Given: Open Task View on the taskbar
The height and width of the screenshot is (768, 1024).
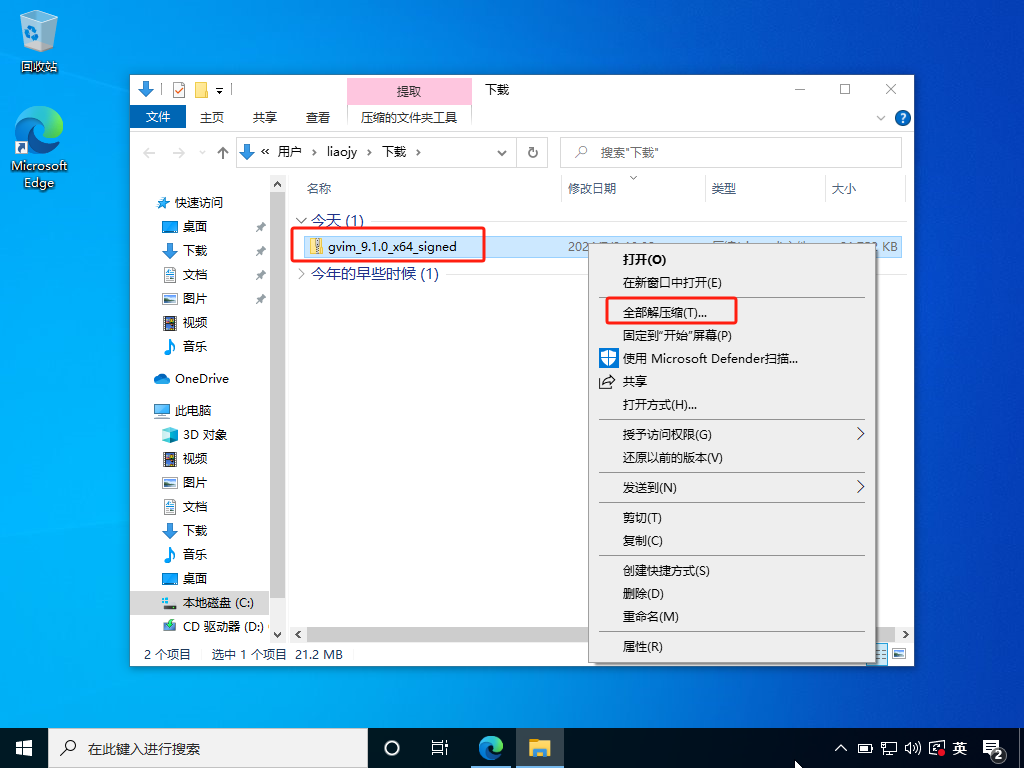Looking at the screenshot, I should pyautogui.click(x=440, y=748).
